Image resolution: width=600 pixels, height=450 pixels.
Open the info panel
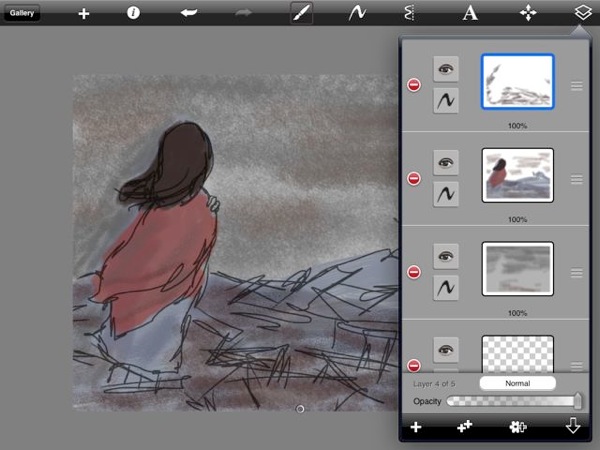click(133, 14)
